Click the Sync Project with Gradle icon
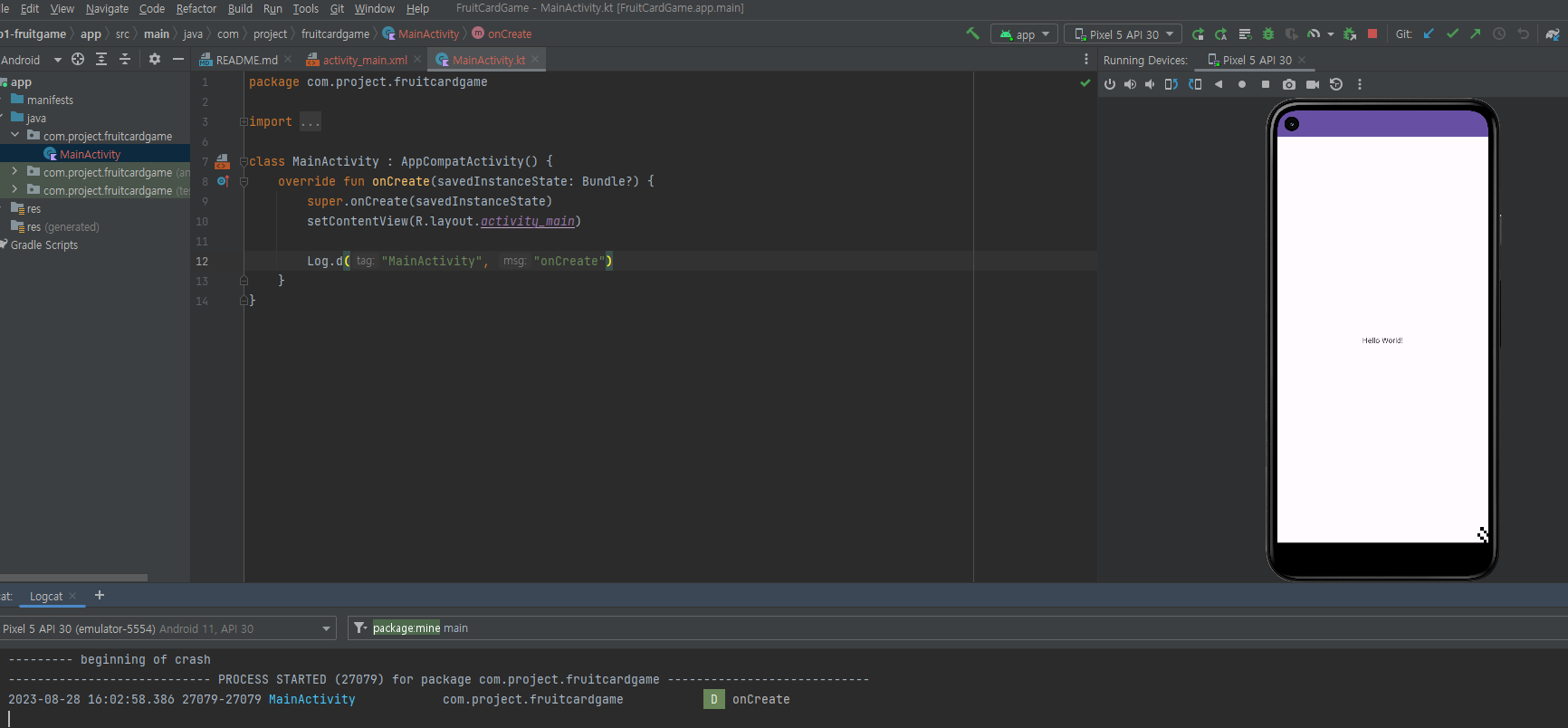Viewport: 1568px width, 728px height. tap(1553, 34)
